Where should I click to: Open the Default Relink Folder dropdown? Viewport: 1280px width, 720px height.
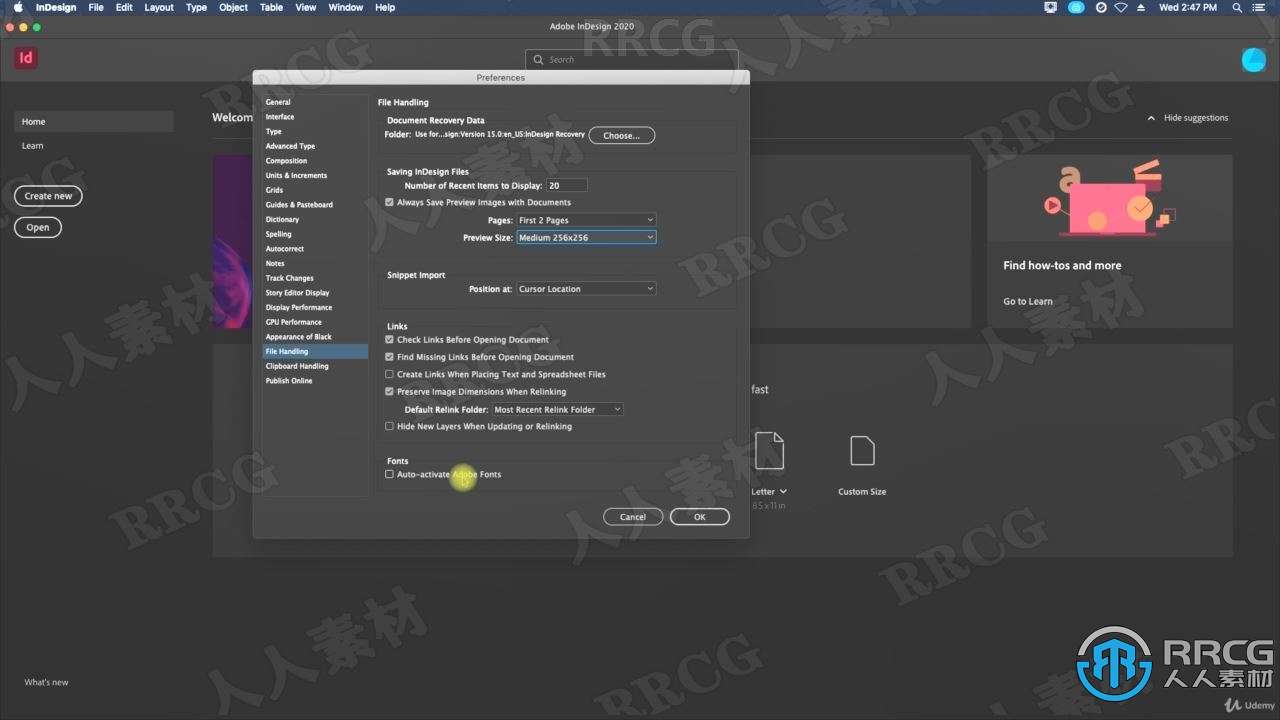tap(557, 409)
